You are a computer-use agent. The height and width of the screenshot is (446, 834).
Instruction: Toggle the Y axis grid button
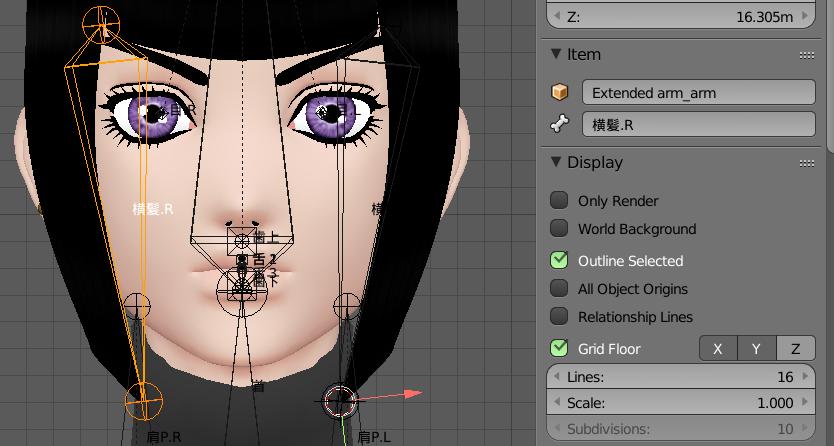point(757,349)
